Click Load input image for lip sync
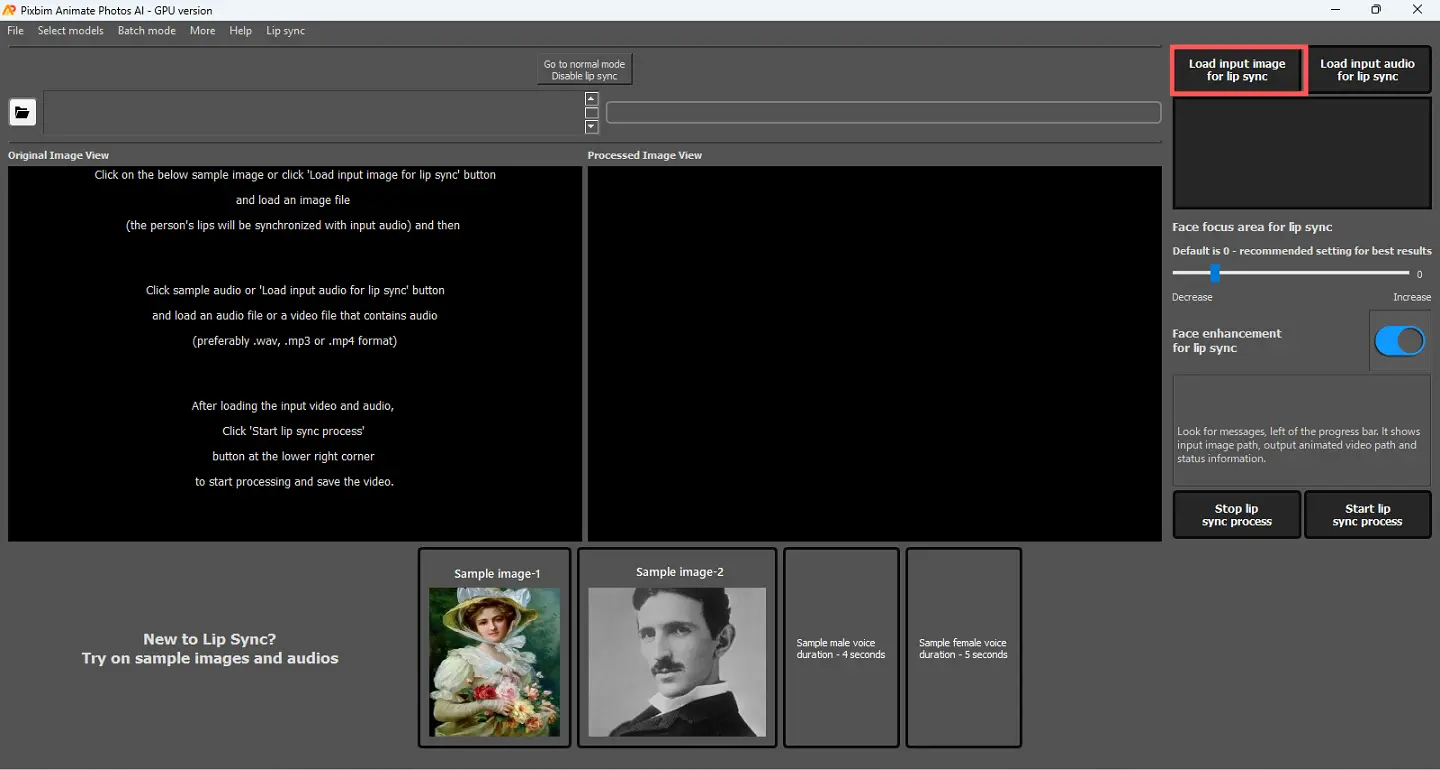Viewport: 1440px width, 770px height. [1238, 70]
